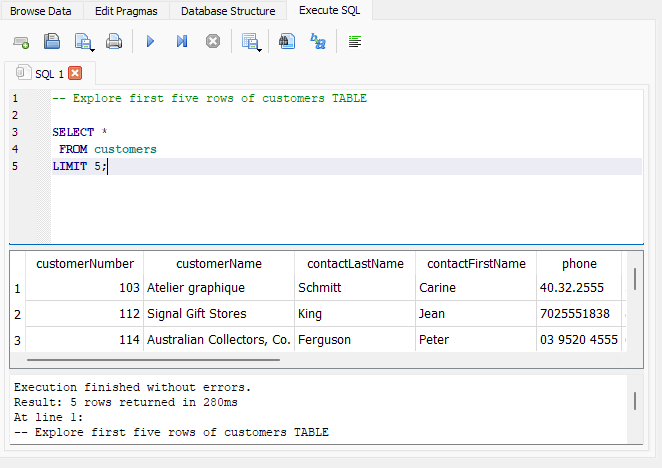Execute current line button

coord(181,42)
